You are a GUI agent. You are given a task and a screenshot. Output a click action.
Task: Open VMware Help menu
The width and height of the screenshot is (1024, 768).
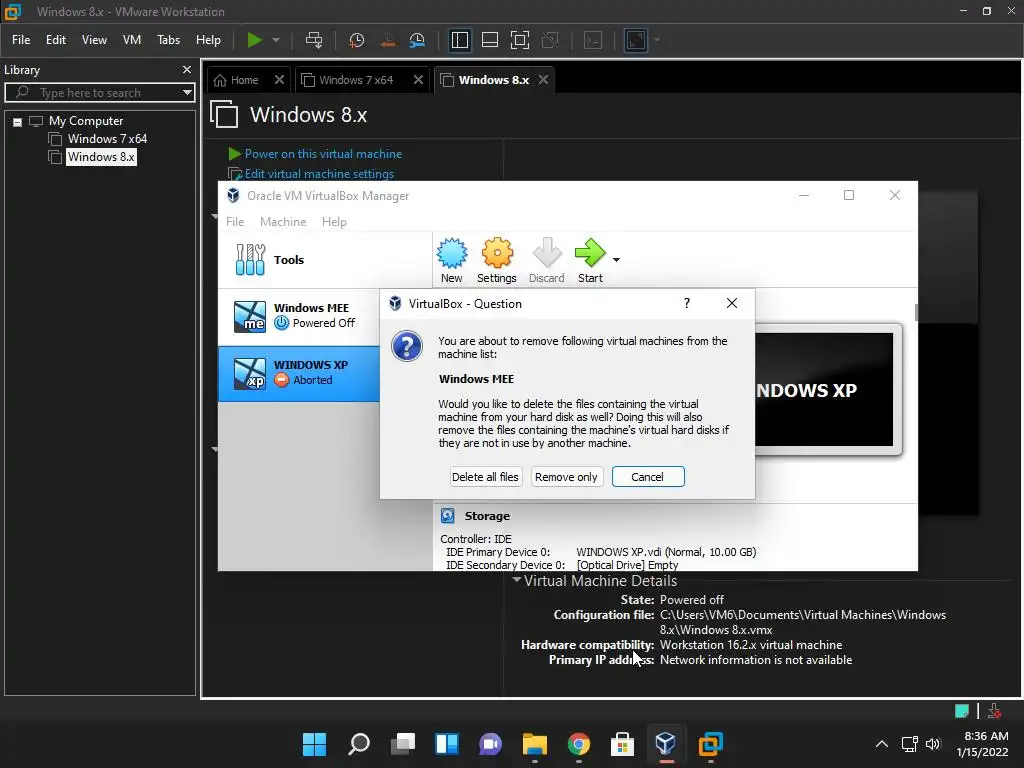tap(208, 40)
